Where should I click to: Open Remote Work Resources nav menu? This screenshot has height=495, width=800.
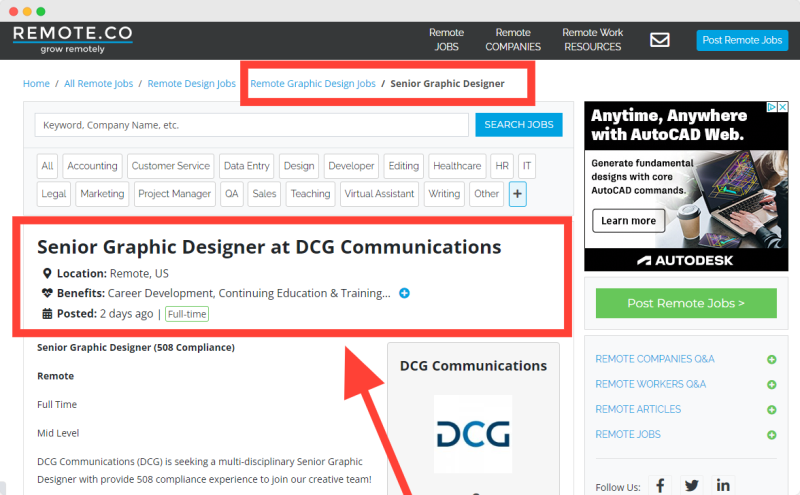tap(592, 40)
